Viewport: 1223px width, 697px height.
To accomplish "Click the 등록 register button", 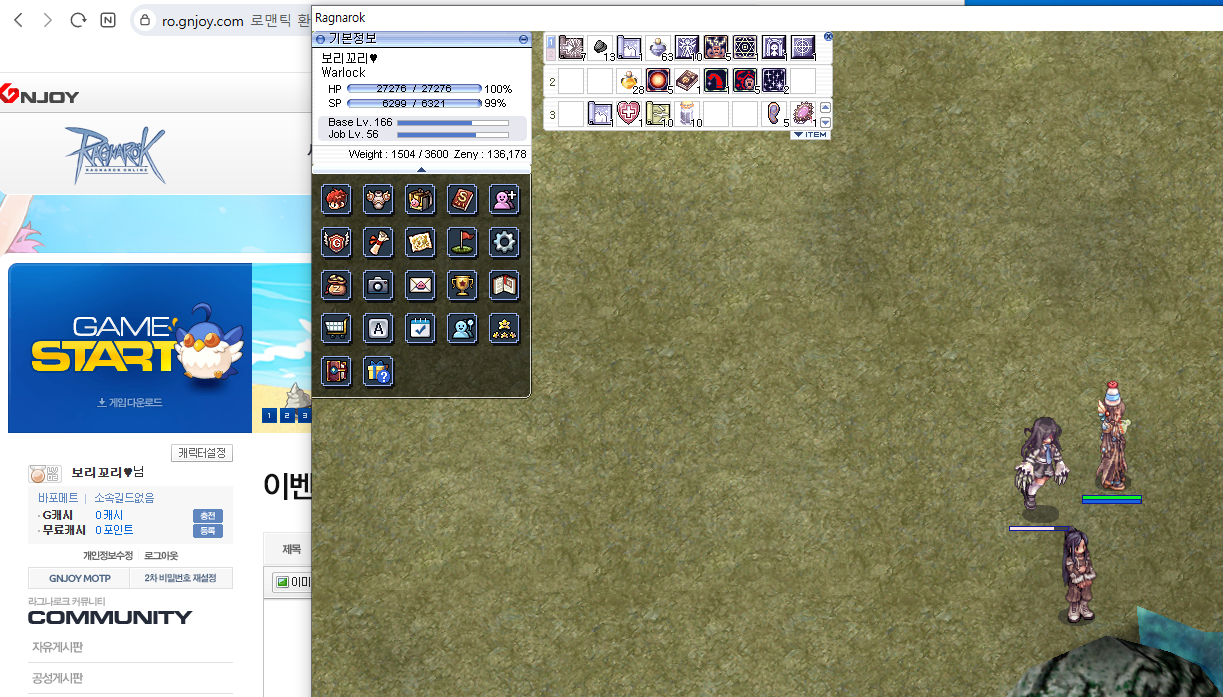I will point(207,531).
